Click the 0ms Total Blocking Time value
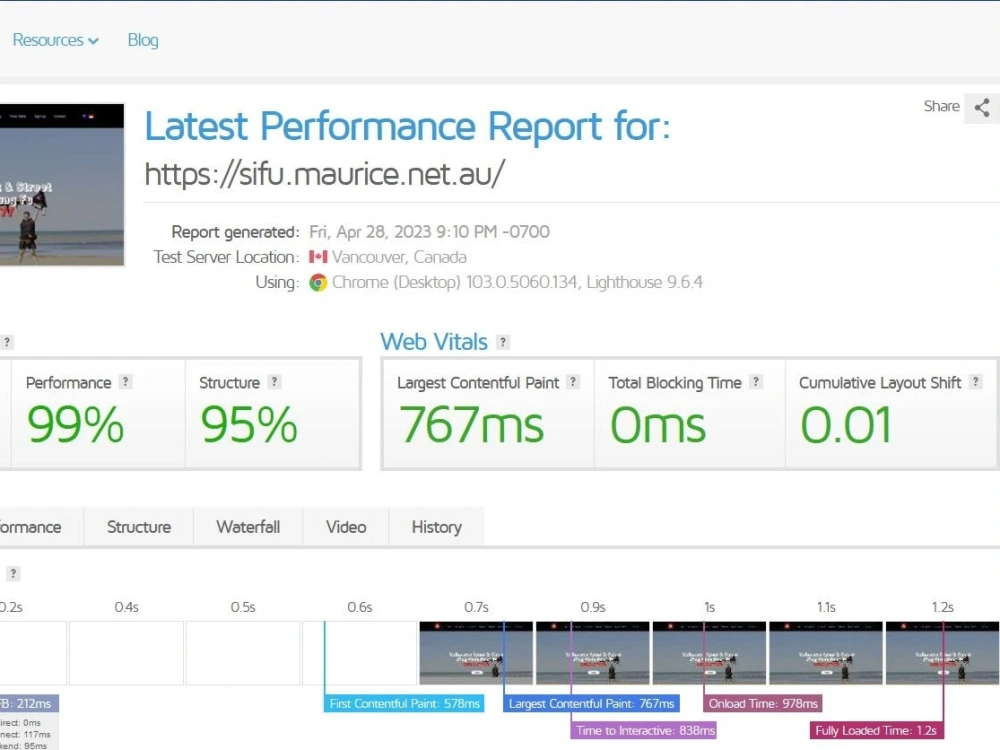1000x750 pixels. 658,425
